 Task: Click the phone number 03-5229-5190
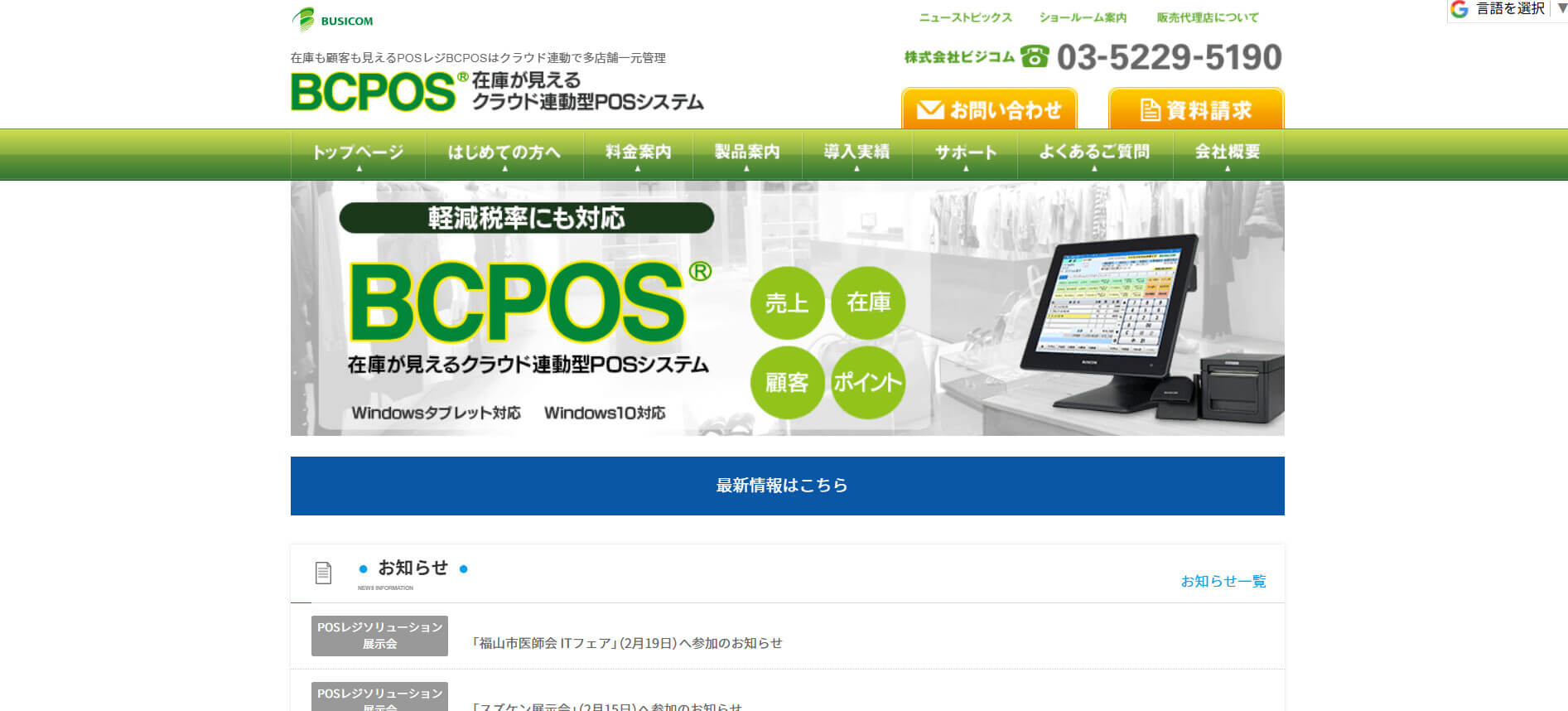1169,57
